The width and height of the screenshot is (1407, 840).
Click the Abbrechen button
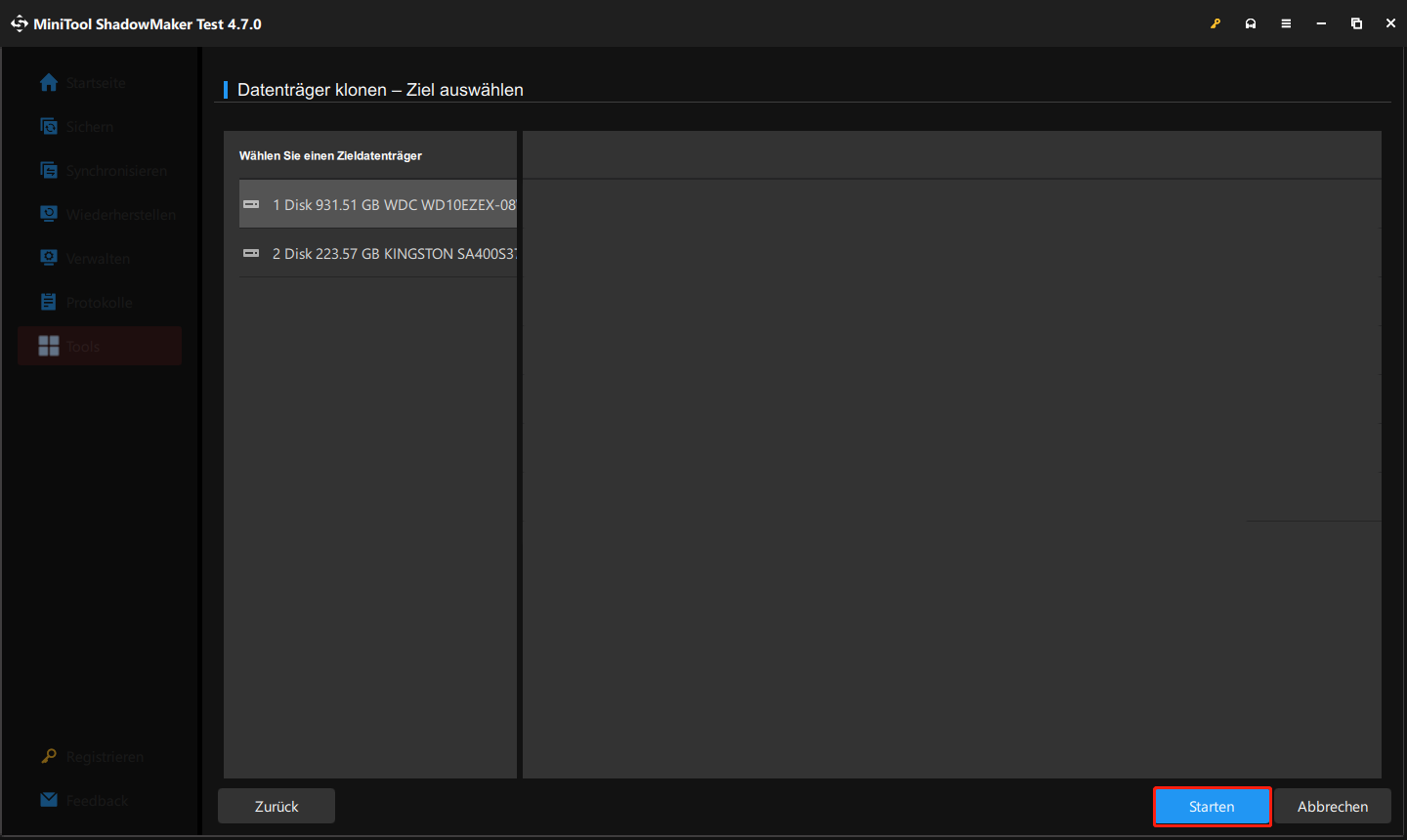pyautogui.click(x=1332, y=807)
